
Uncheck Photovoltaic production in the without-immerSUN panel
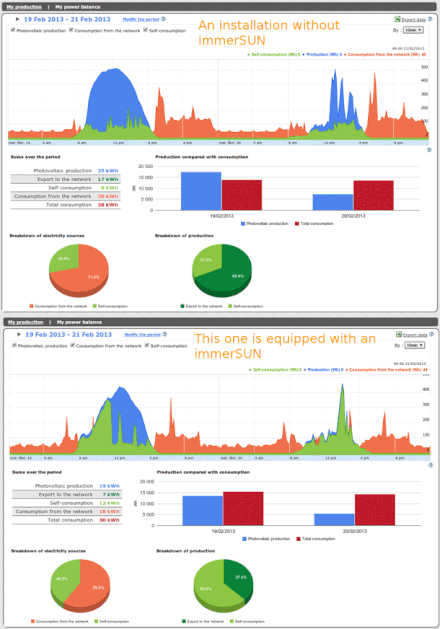click(x=13, y=30)
